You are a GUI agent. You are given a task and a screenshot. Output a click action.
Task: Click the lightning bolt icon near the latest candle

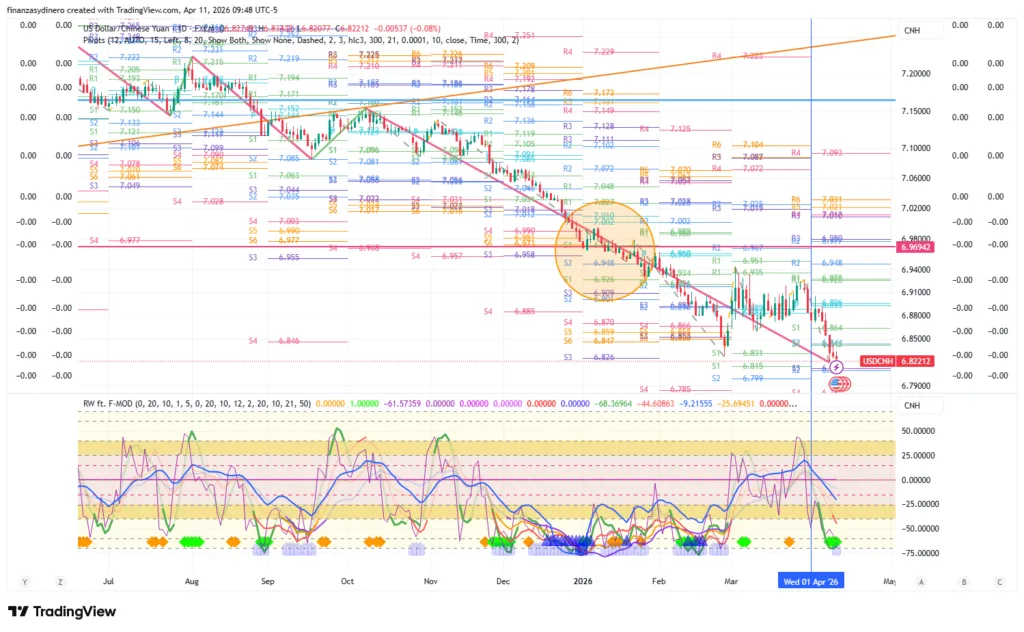click(x=837, y=368)
